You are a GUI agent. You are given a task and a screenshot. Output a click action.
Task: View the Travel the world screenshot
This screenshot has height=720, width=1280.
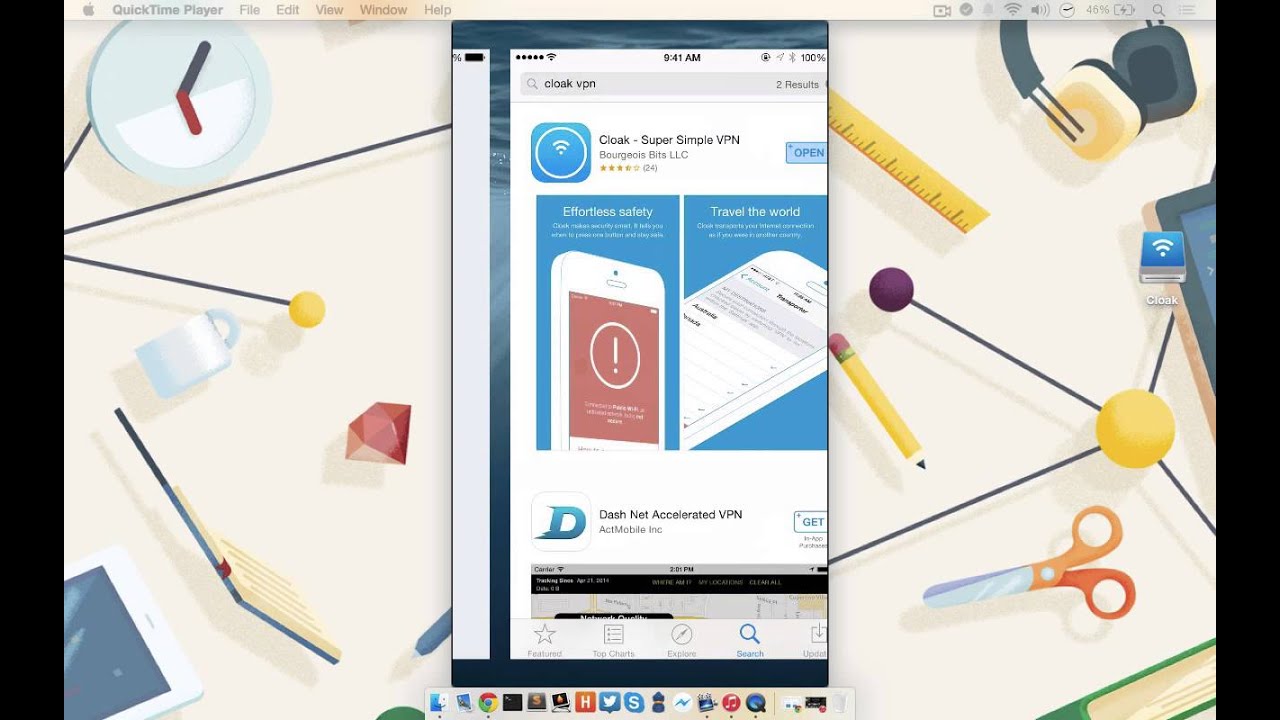point(756,323)
